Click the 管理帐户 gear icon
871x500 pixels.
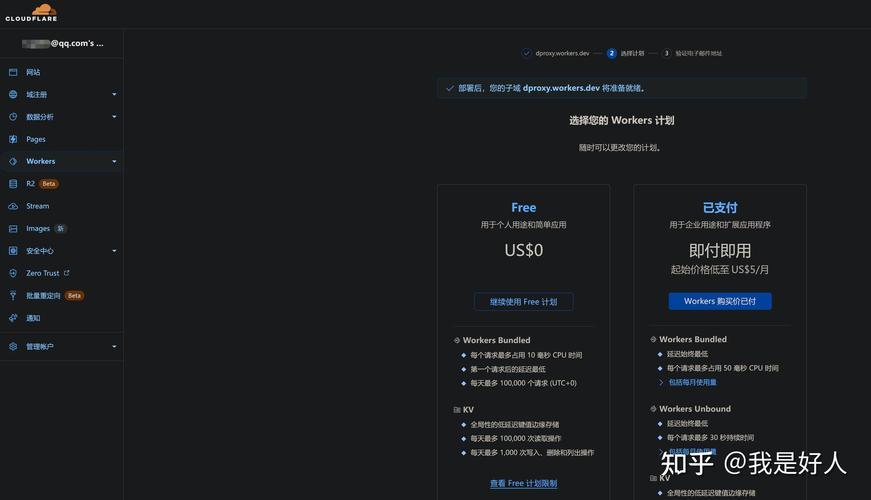13,346
